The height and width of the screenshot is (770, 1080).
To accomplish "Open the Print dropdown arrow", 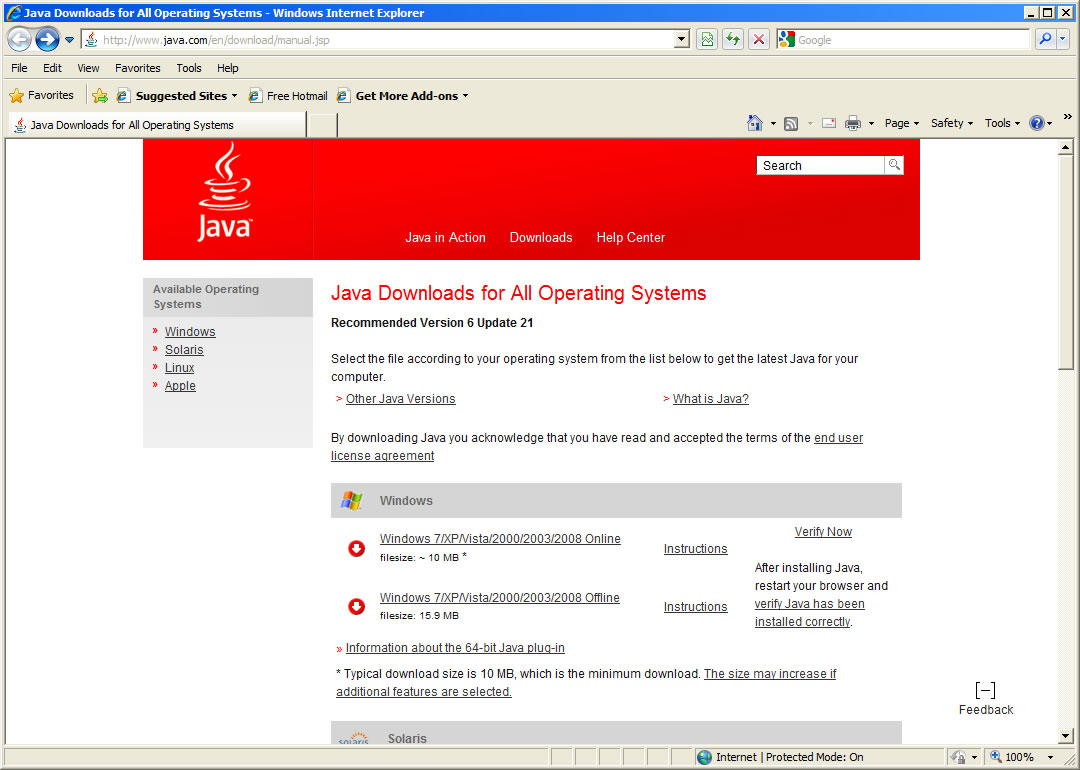I will [x=871, y=123].
